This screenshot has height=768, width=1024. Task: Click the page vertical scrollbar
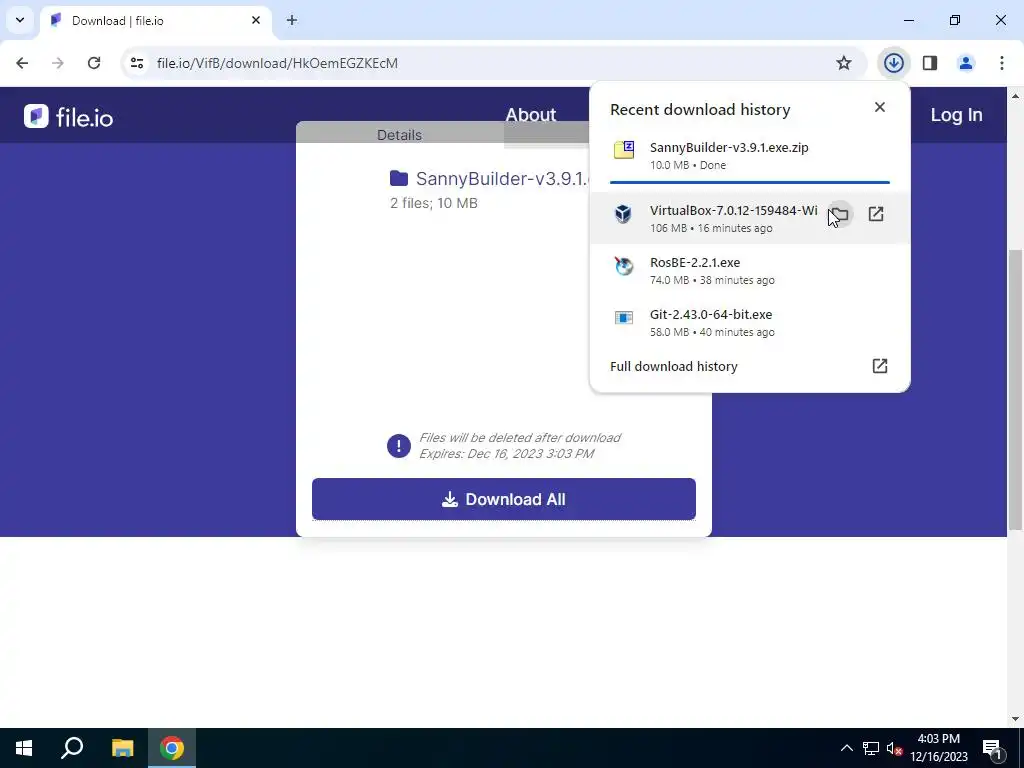coord(1016,390)
